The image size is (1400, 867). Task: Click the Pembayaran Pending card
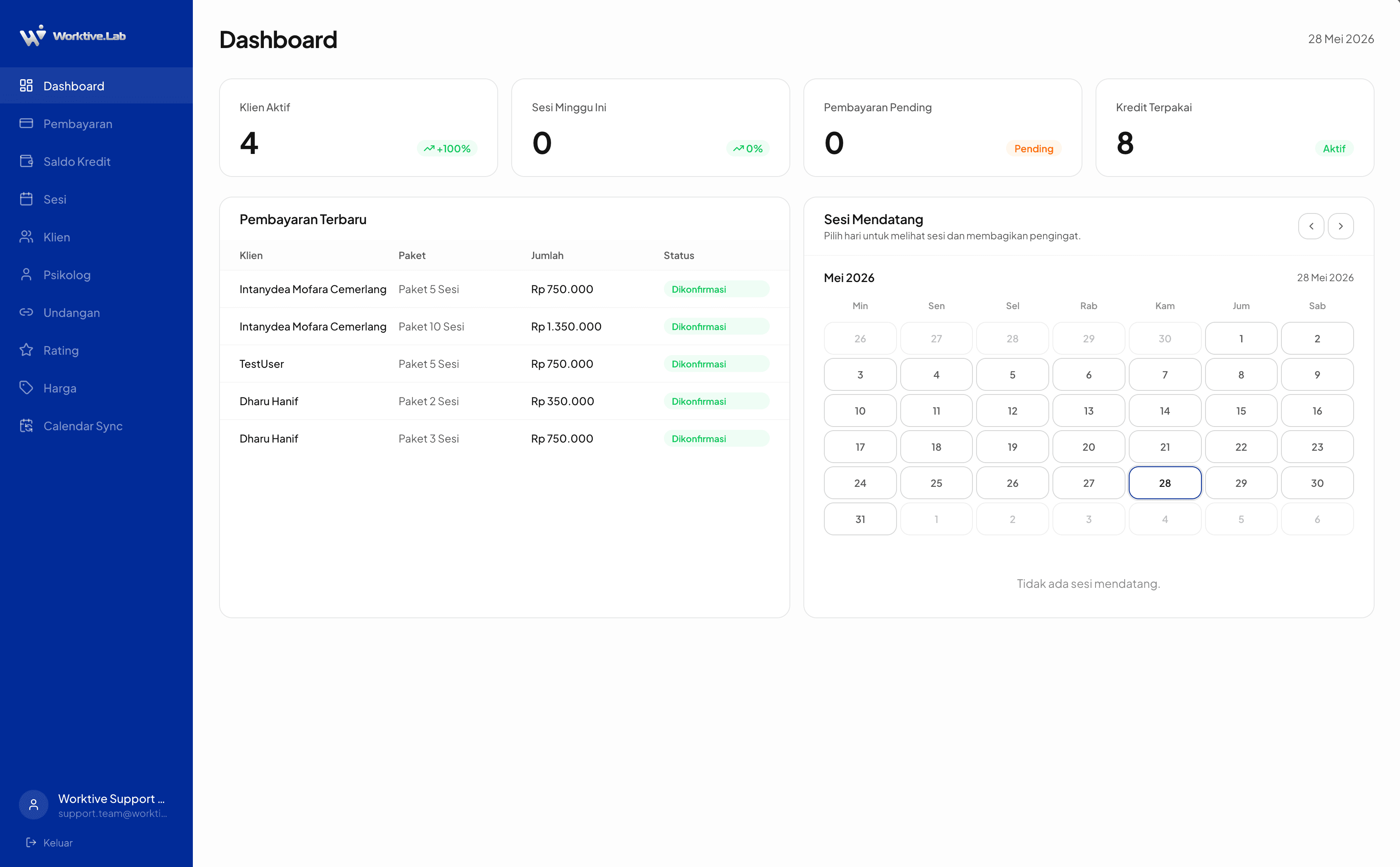tap(942, 127)
